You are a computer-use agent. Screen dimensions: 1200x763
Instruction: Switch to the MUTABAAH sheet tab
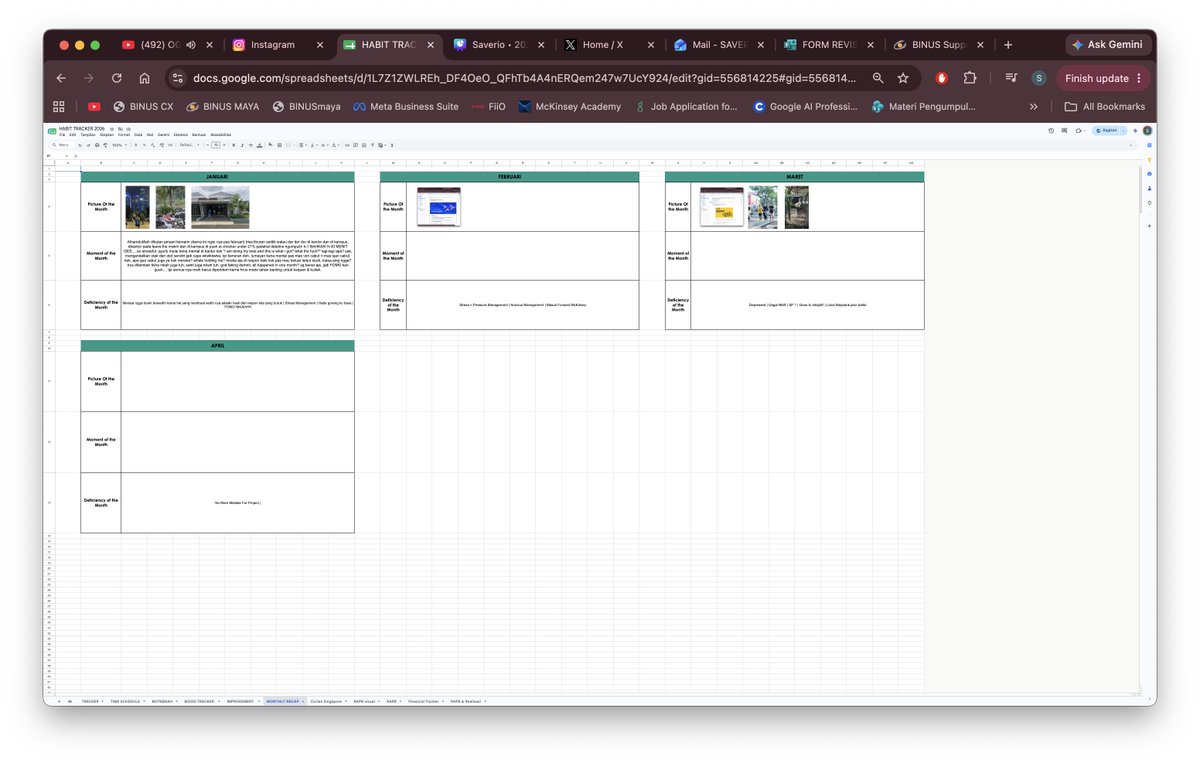[162, 701]
